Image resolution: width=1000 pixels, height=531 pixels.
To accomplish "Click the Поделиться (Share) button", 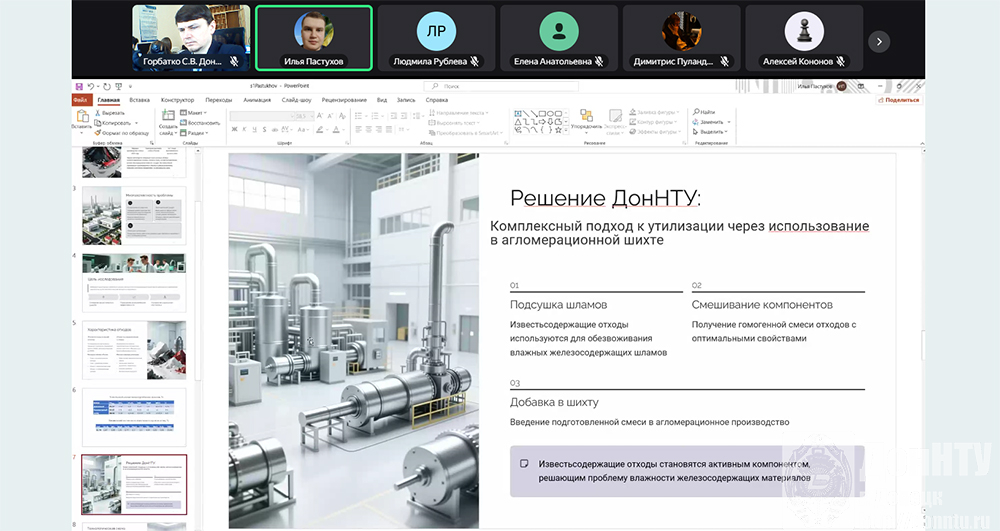I will 899,100.
